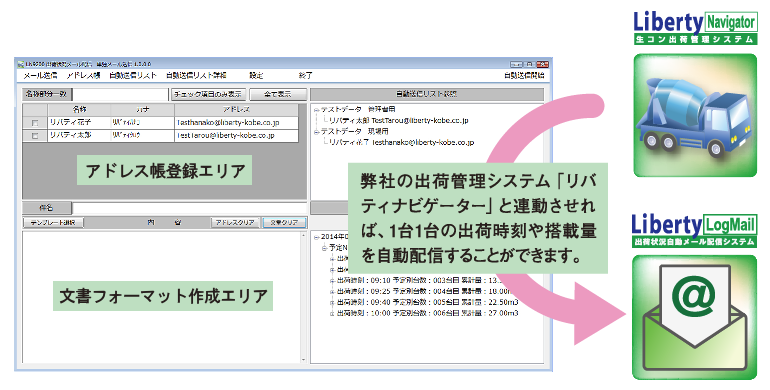Click the Liberty Navigator logo banner
This screenshot has width=770, height=390.
coord(694,28)
